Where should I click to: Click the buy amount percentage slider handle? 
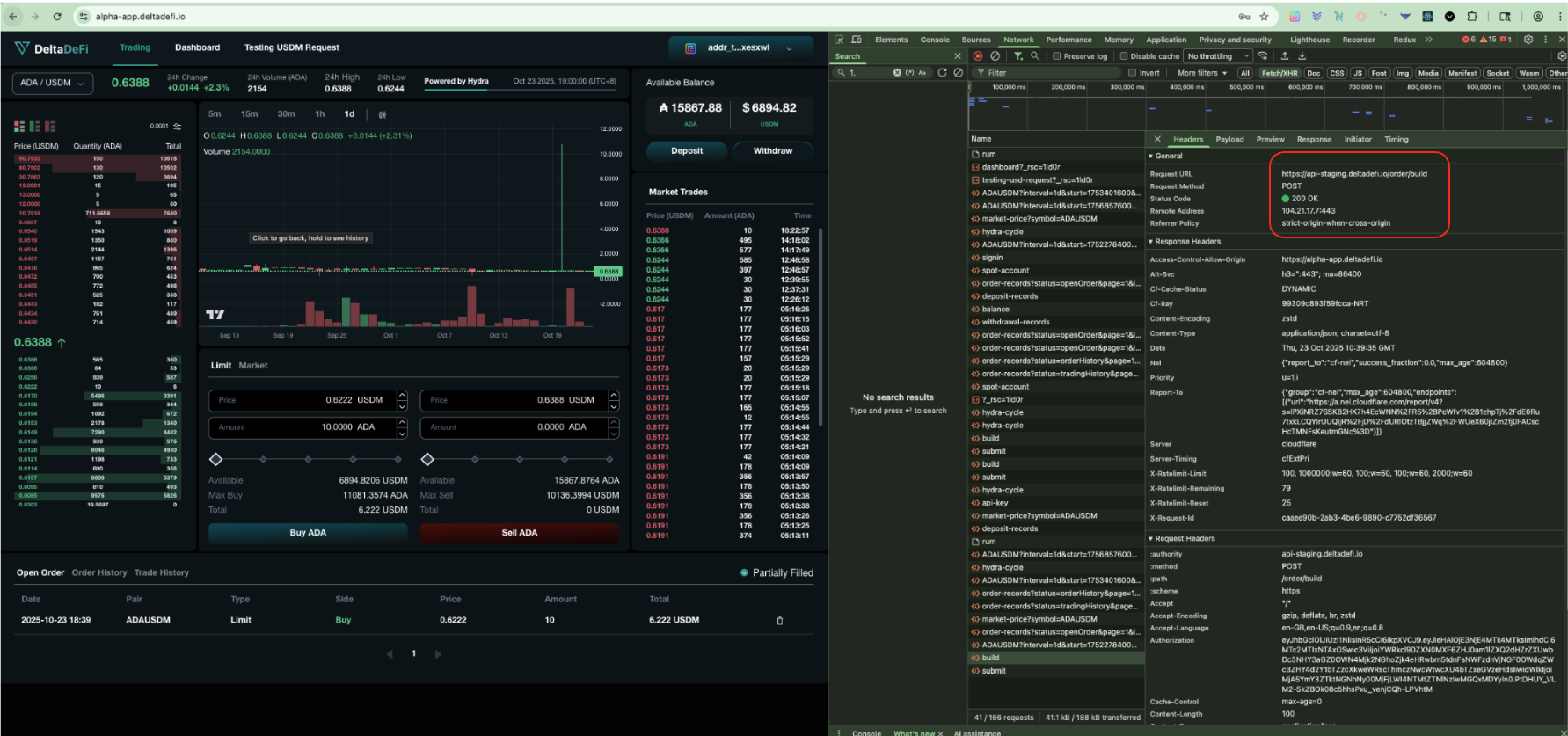[216, 459]
